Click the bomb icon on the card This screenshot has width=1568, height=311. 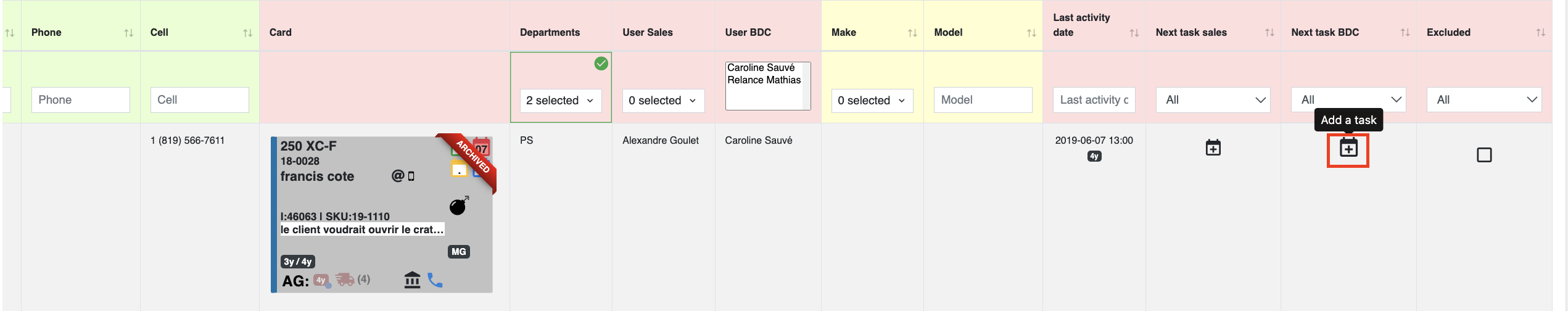[459, 205]
